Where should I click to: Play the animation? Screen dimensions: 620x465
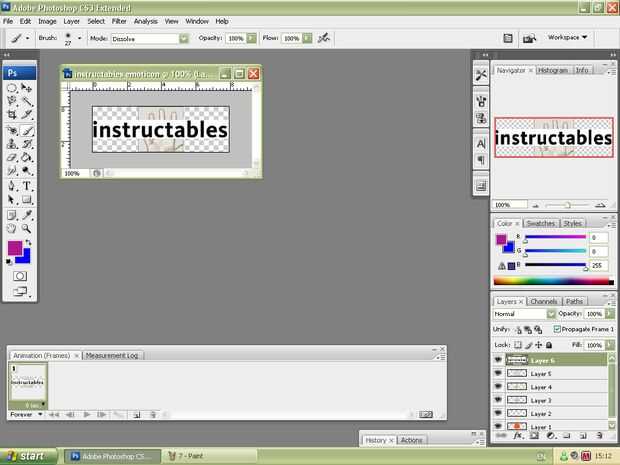coord(87,414)
